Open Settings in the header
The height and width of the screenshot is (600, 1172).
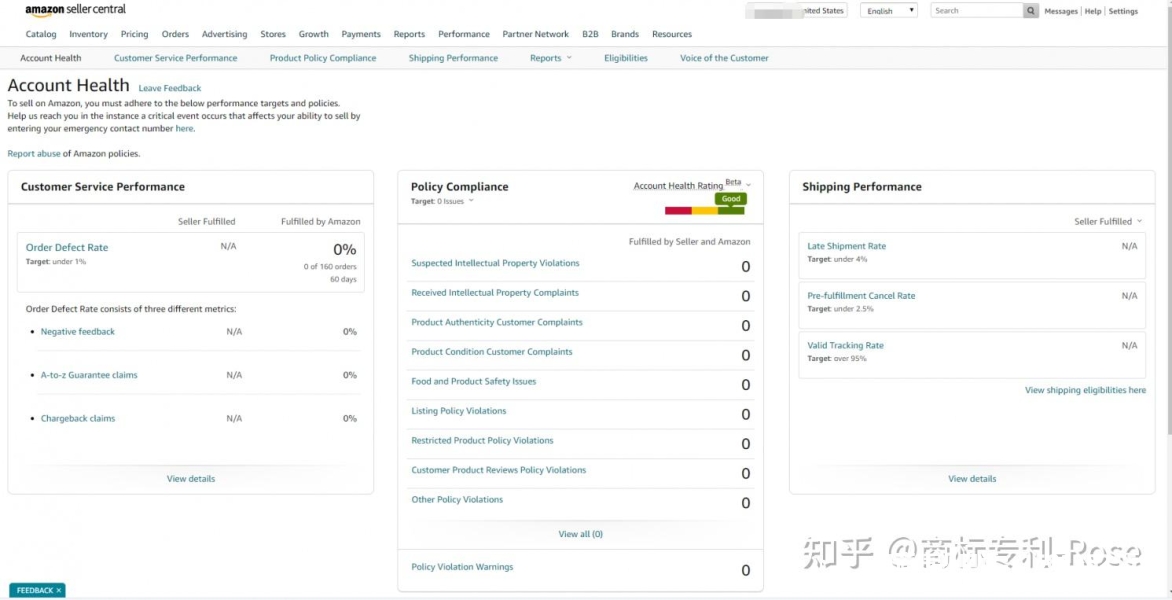coord(1123,11)
